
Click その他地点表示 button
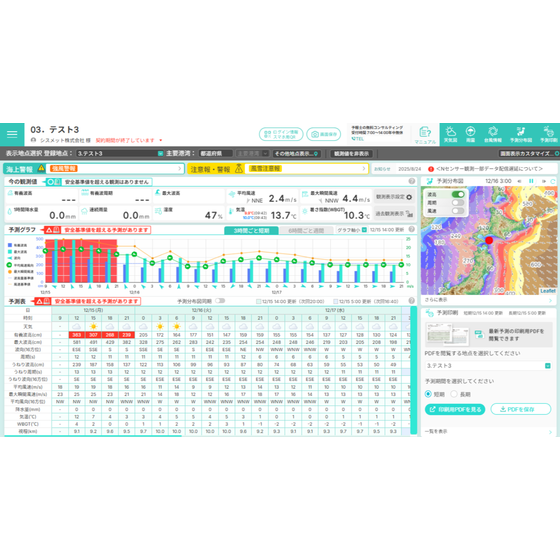click(296, 154)
